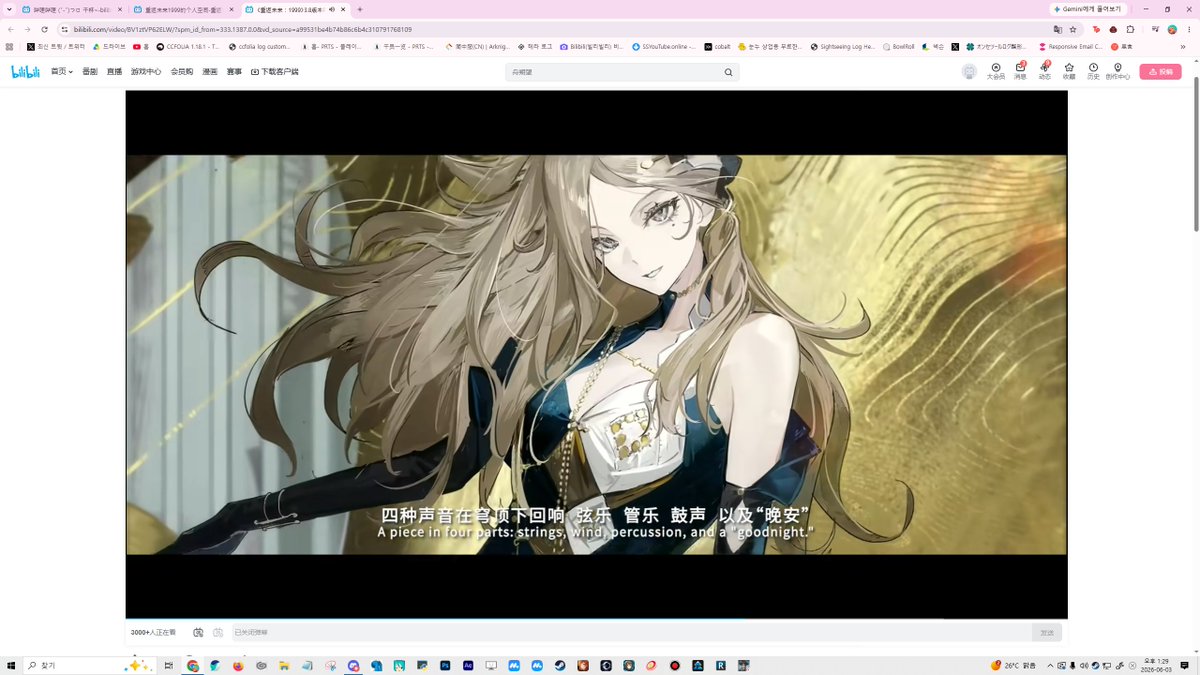This screenshot has height=675, width=1200.
Task: Expand the 首页 dropdown in bilibili header
Action: [x=62, y=72]
